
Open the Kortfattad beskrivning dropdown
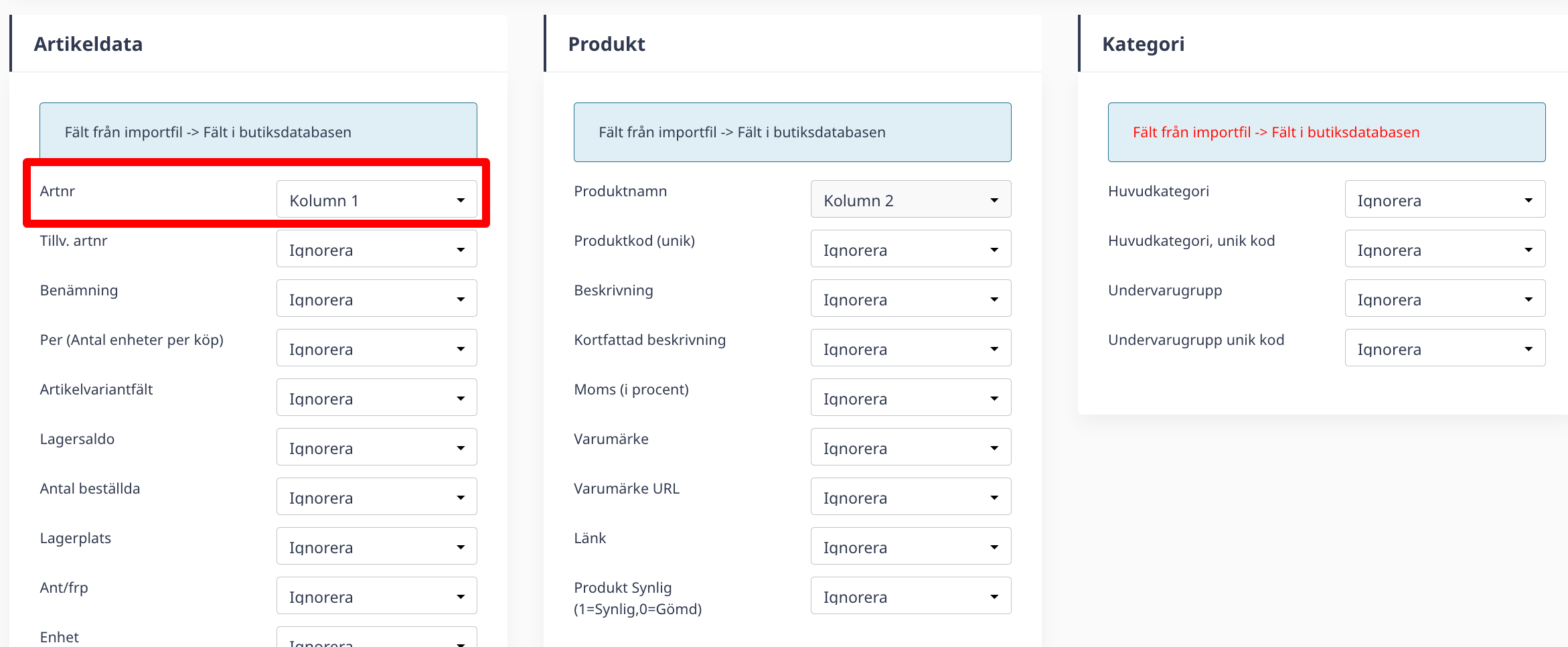(x=911, y=348)
